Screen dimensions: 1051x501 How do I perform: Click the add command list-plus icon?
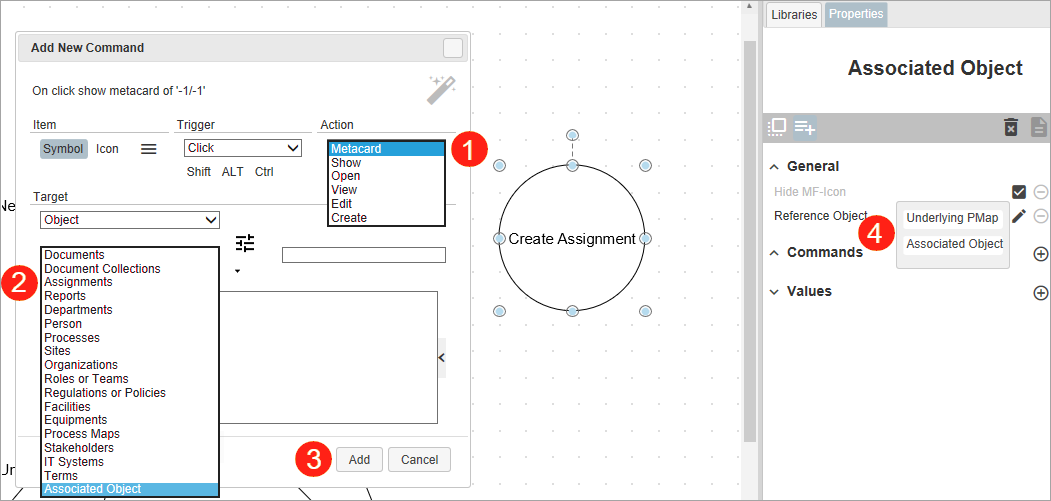click(x=804, y=127)
